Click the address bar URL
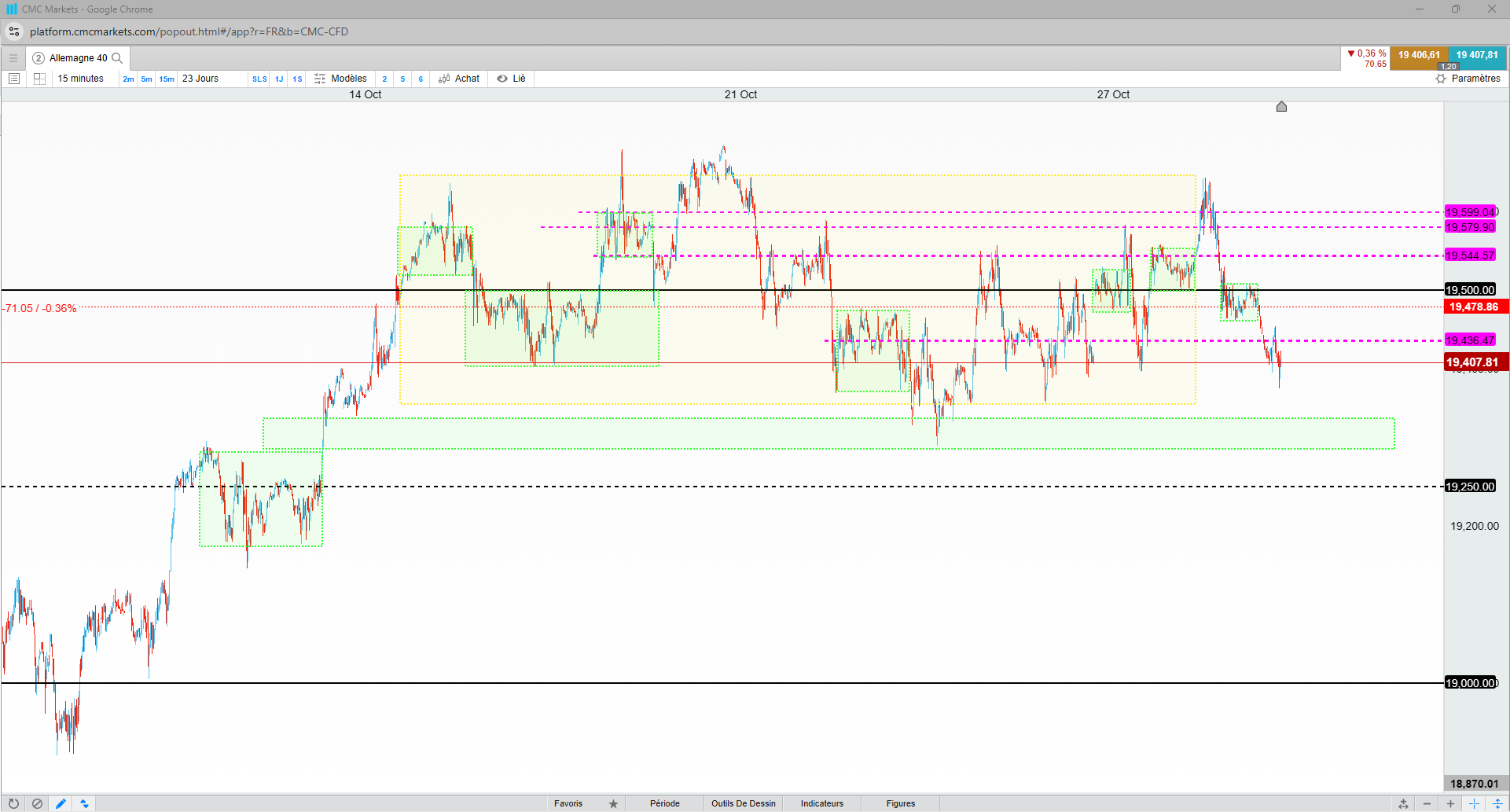The height and width of the screenshot is (812, 1510). (x=189, y=31)
